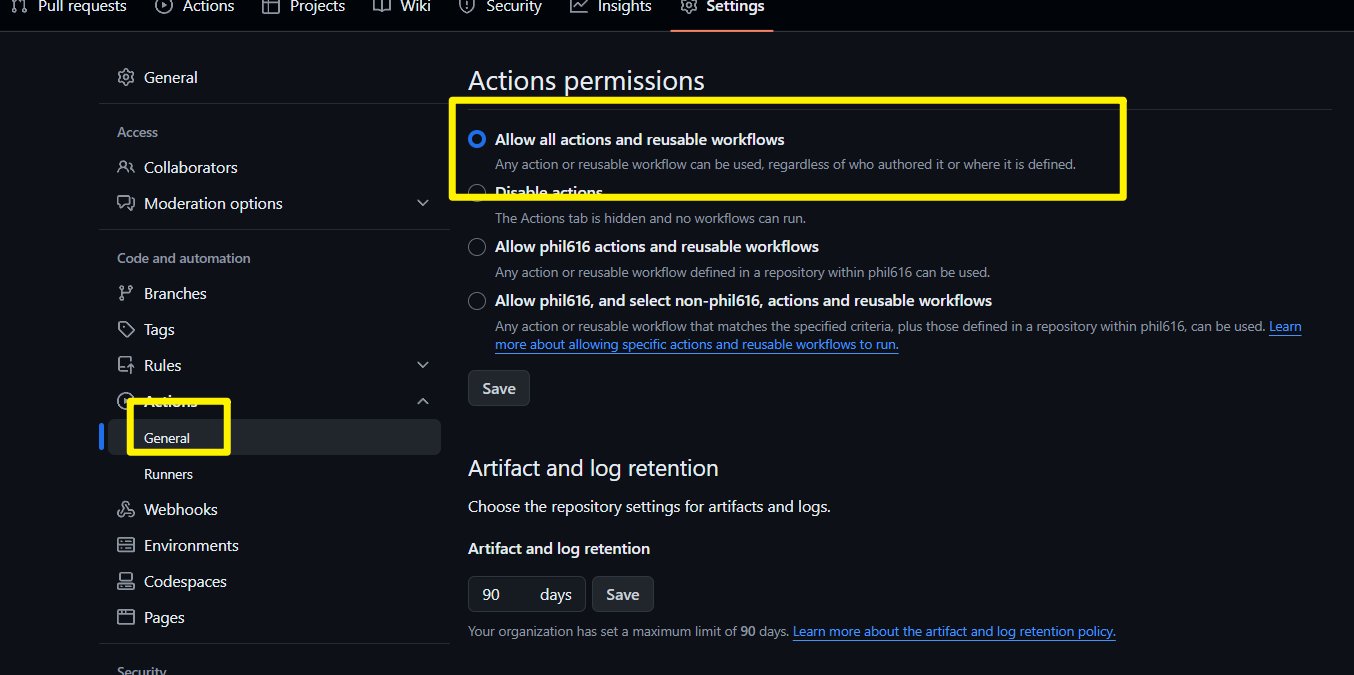Click the bold Artifact and log retention label

(559, 549)
